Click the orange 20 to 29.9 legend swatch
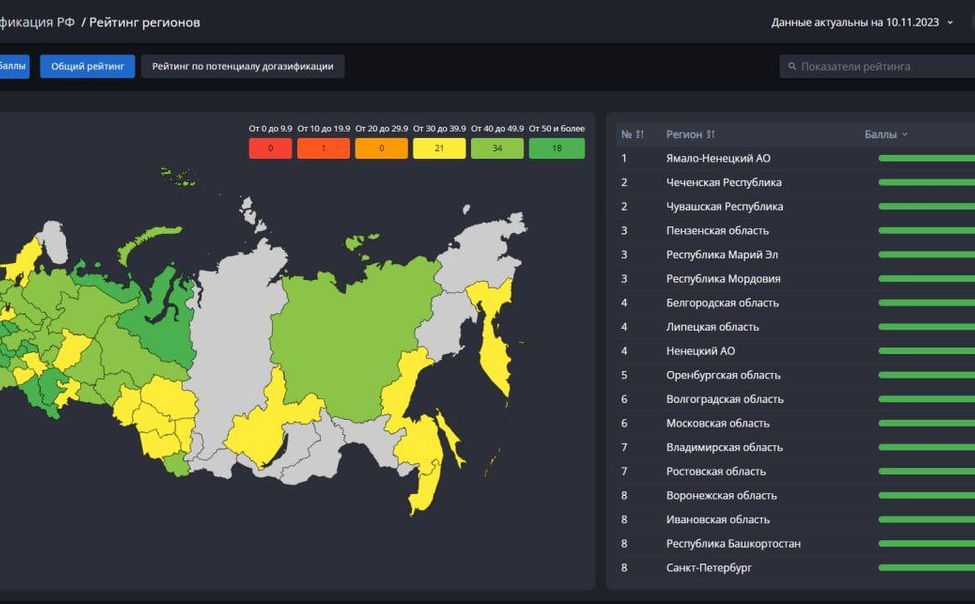This screenshot has height=604, width=975. pyautogui.click(x=381, y=149)
